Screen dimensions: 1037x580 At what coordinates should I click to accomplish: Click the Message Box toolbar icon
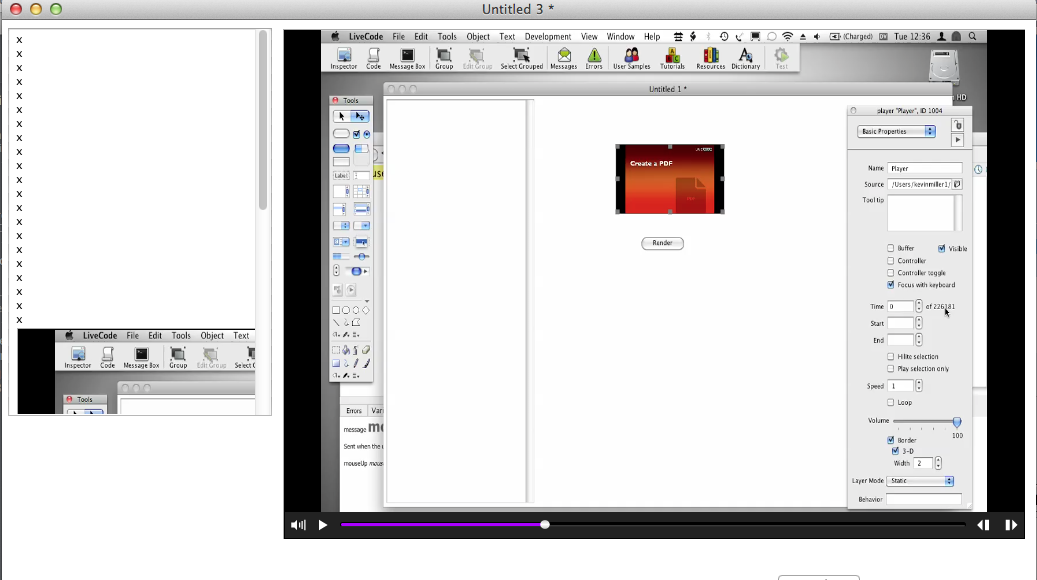coord(407,57)
